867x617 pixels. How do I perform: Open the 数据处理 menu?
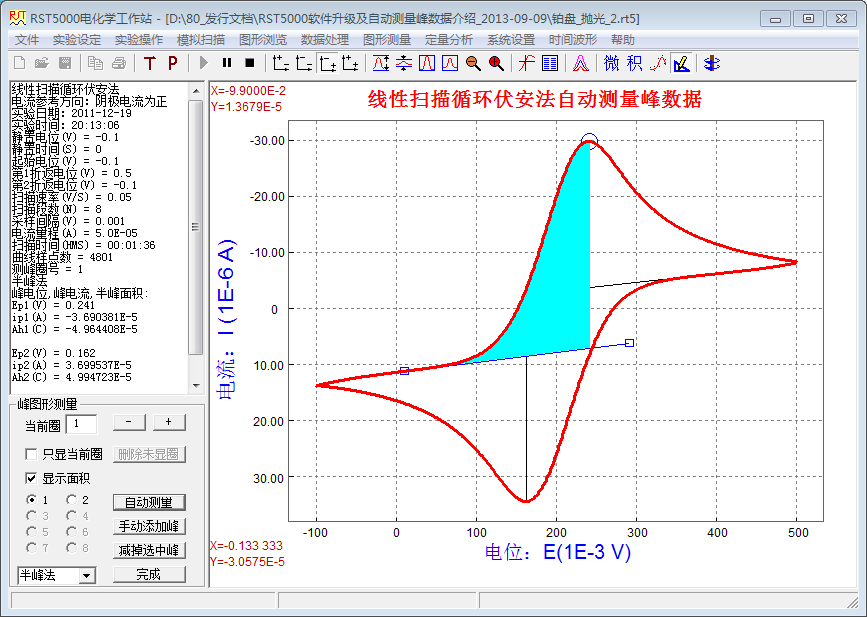point(324,40)
